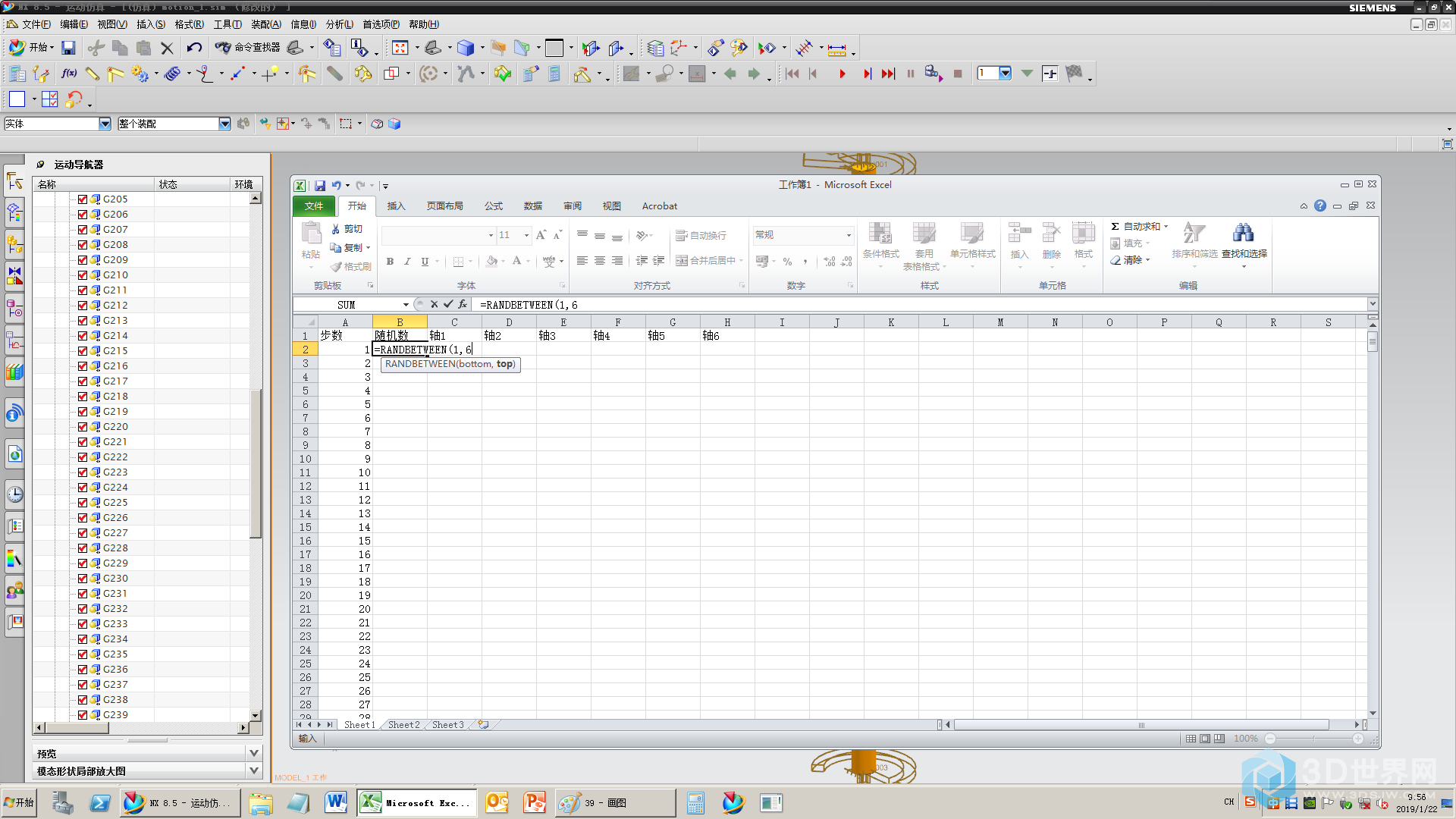Toggle italic in Excel ribbon
This screenshot has width=1456, height=819.
407,262
